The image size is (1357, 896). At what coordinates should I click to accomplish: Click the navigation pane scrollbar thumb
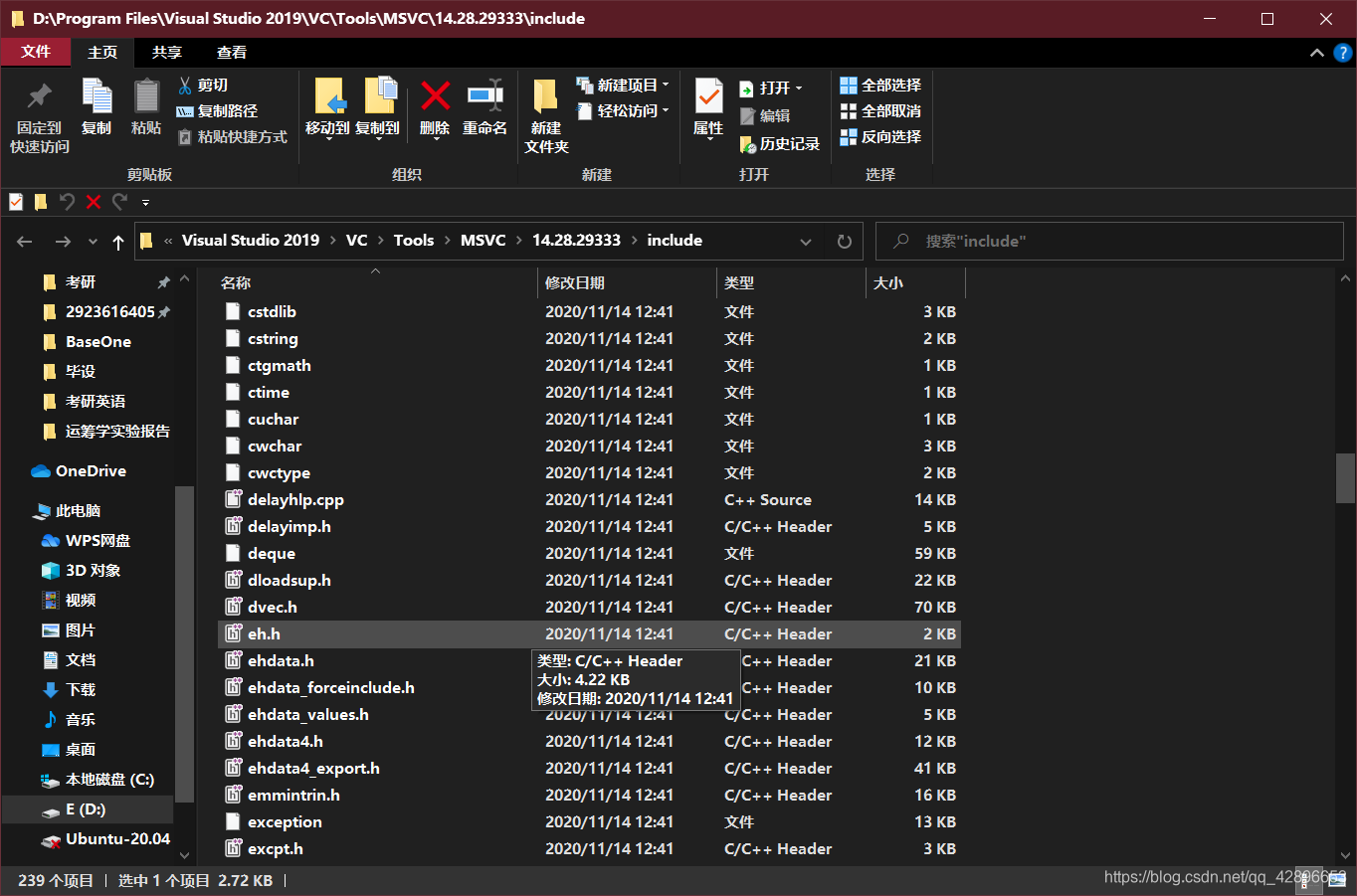[x=184, y=643]
